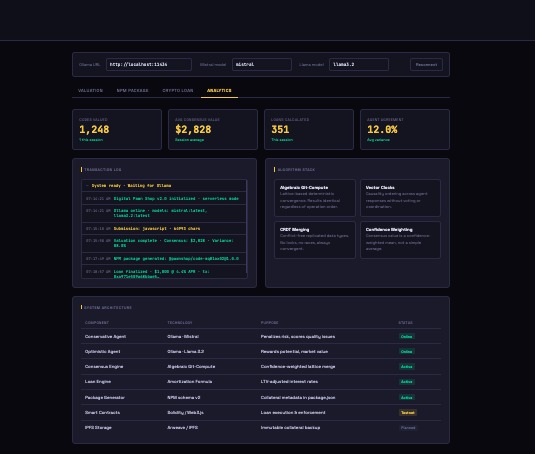The height and width of the screenshot is (454, 535).
Task: Click the 'NPM schema v2' technology cell
Action: (x=184, y=398)
